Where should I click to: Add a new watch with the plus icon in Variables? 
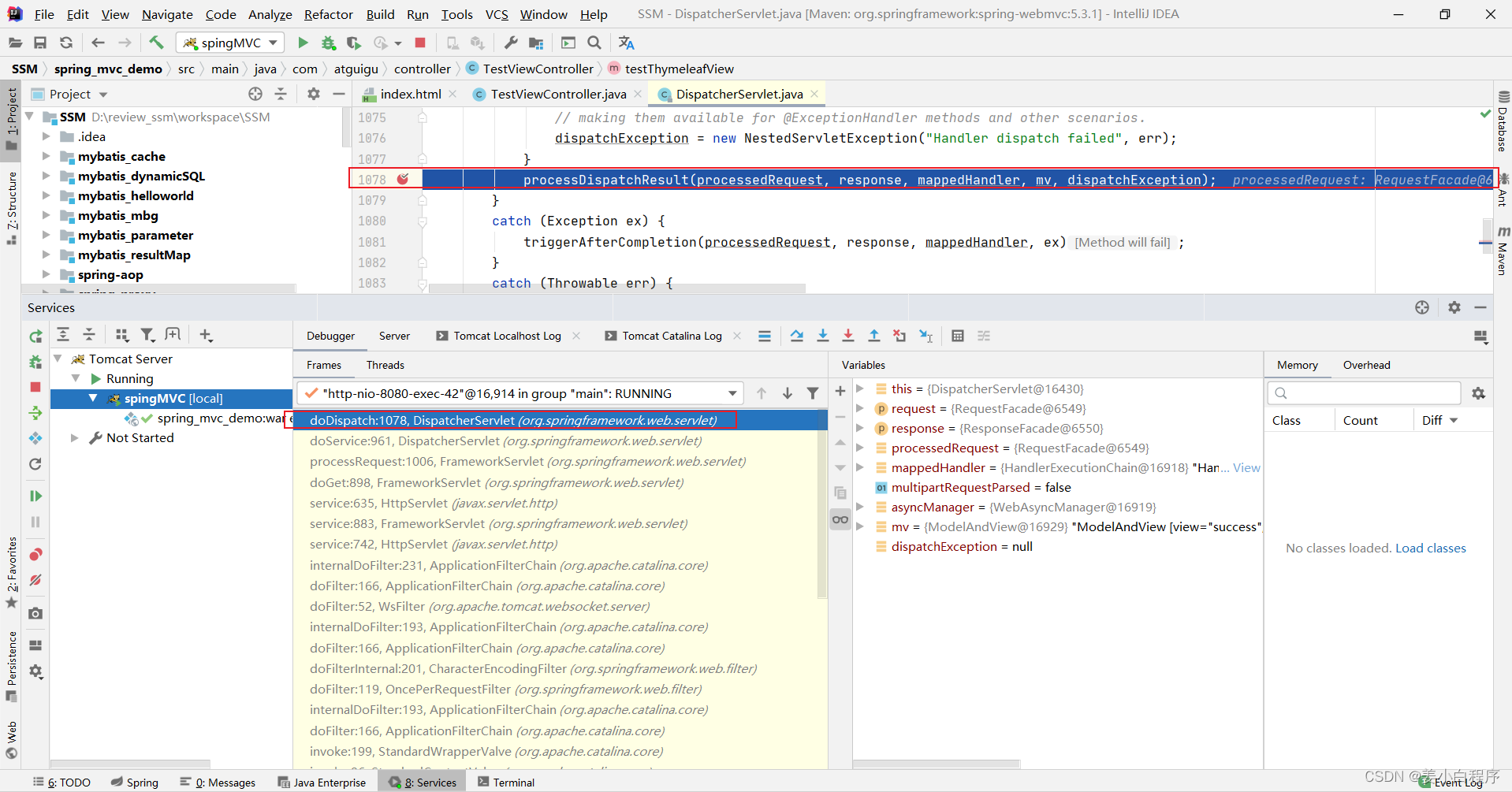coord(840,391)
